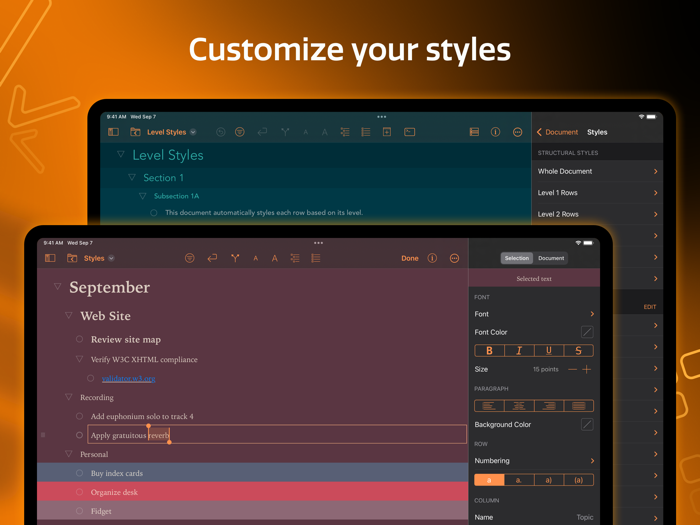700x525 pixels.
Task: Align paragraph center
Action: coord(519,405)
